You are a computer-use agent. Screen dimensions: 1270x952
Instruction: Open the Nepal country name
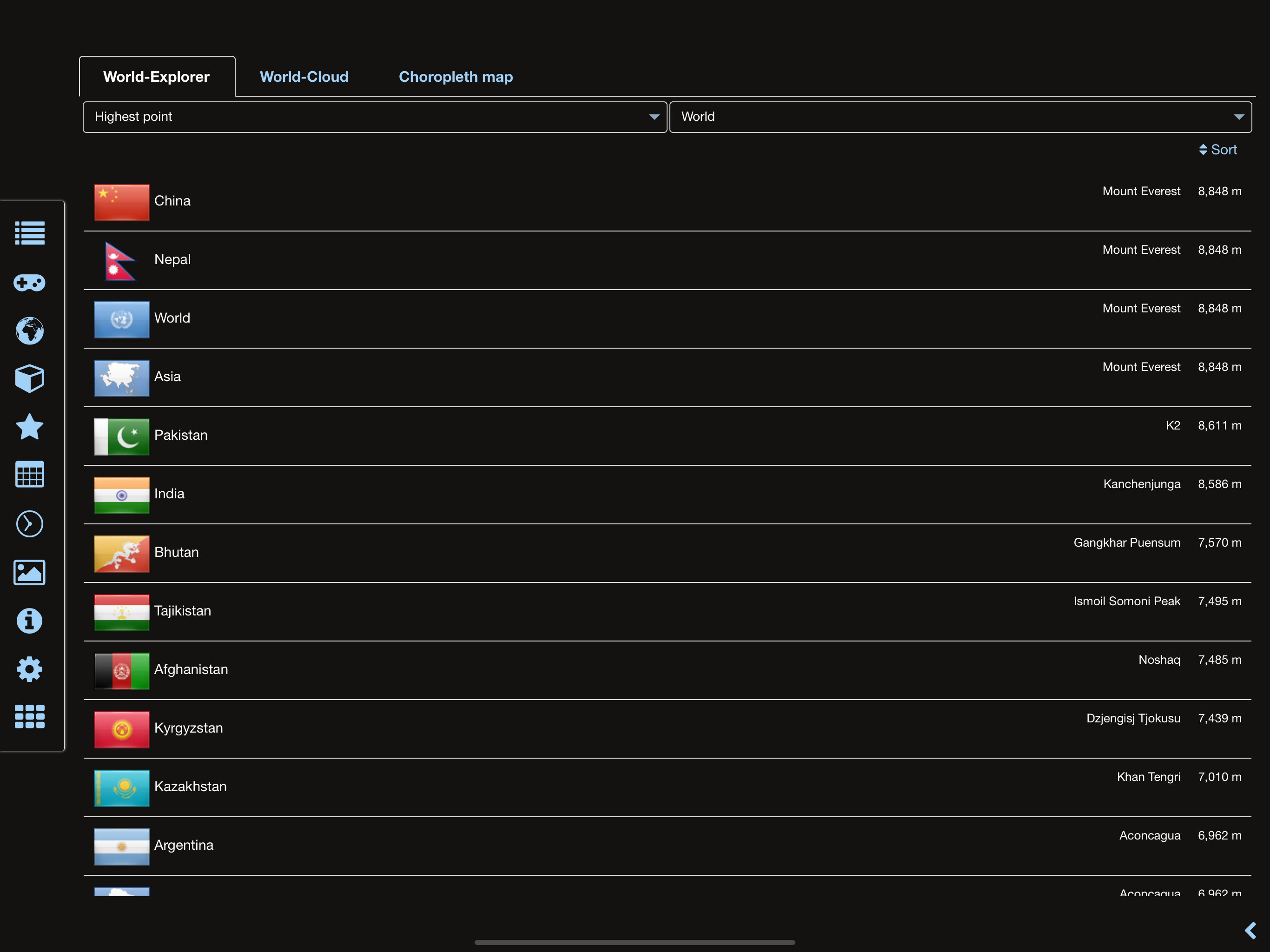pyautogui.click(x=172, y=259)
